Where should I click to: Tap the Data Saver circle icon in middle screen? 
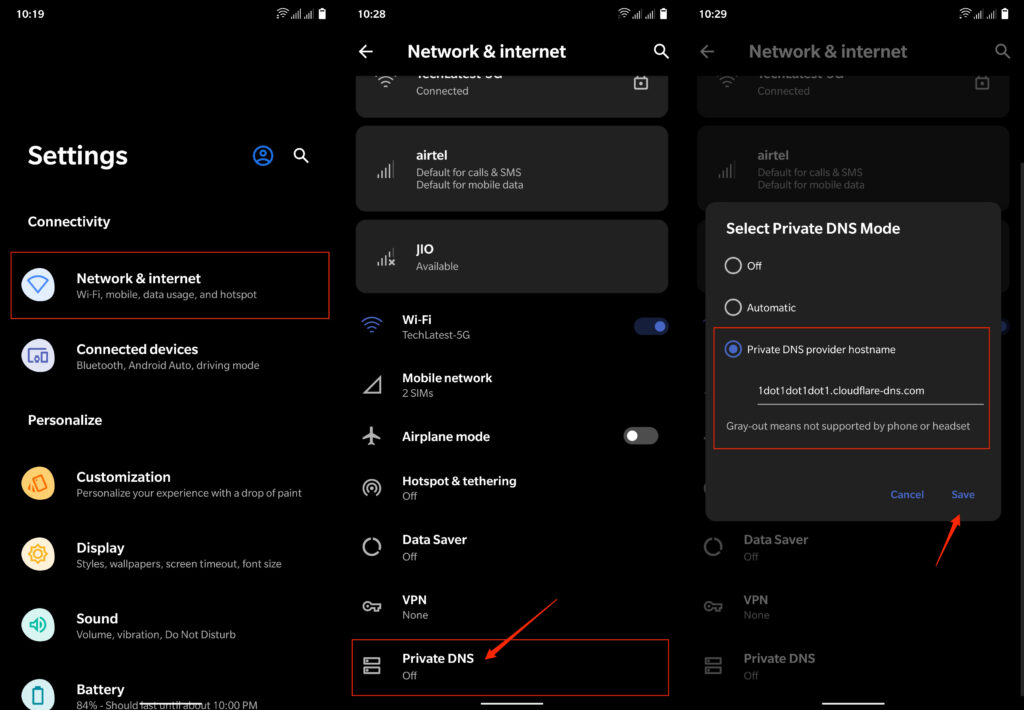pos(372,547)
